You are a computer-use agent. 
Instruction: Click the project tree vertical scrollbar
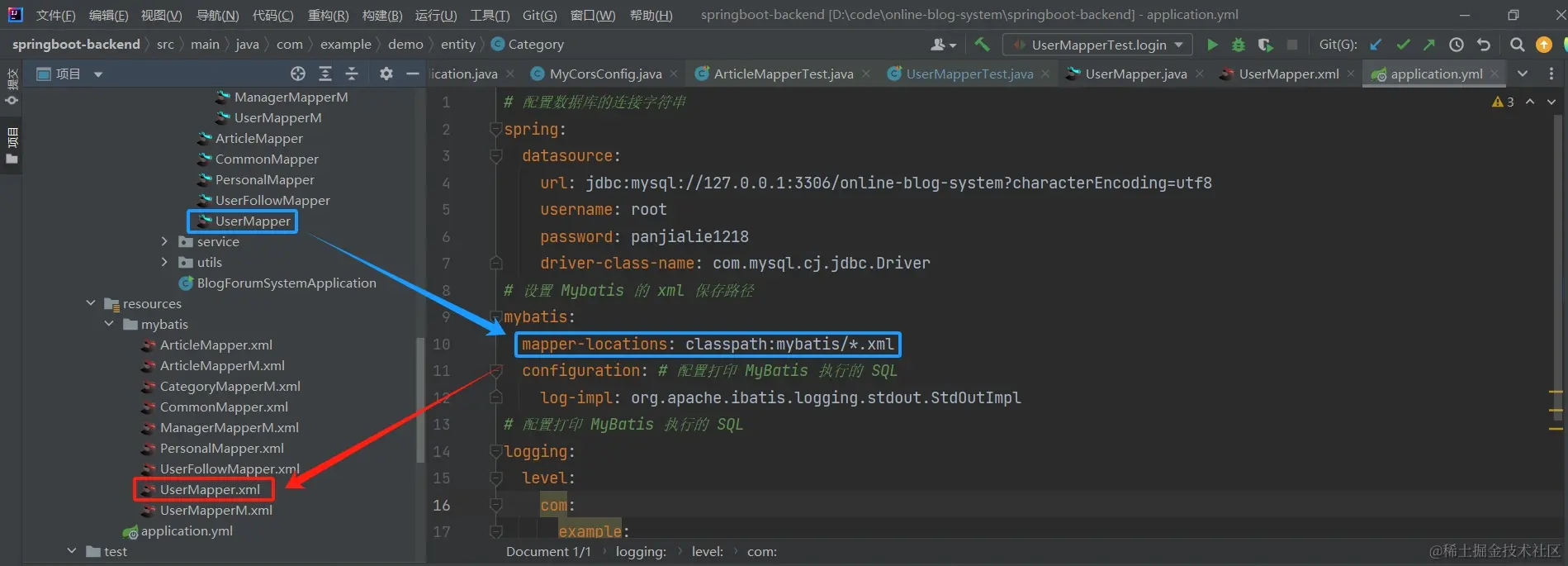[420, 400]
